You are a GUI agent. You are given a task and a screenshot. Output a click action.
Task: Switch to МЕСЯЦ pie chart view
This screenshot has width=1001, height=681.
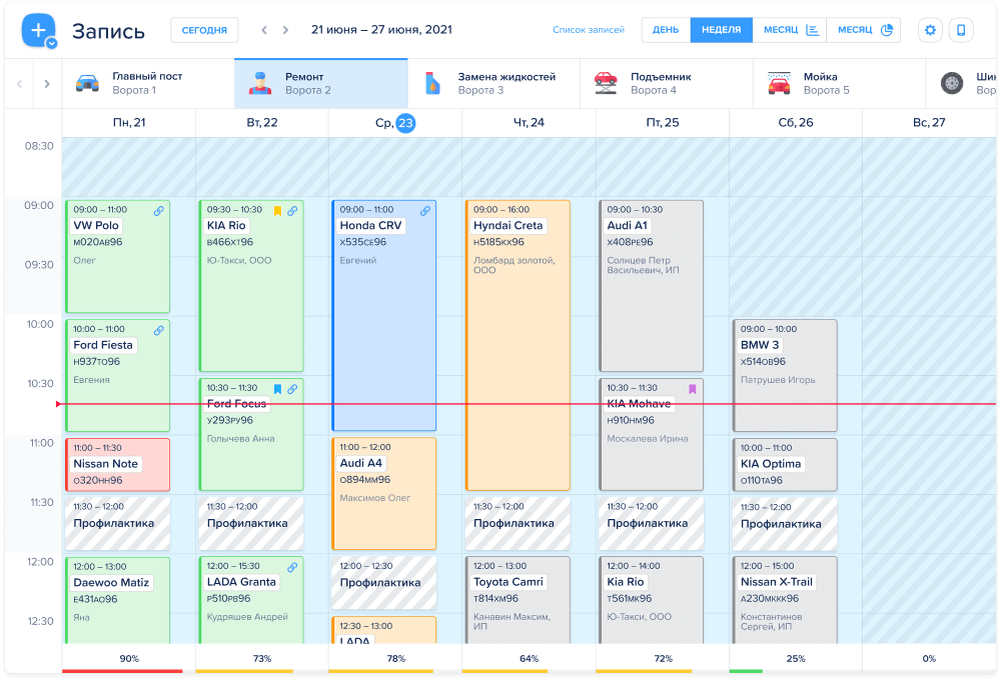[864, 30]
